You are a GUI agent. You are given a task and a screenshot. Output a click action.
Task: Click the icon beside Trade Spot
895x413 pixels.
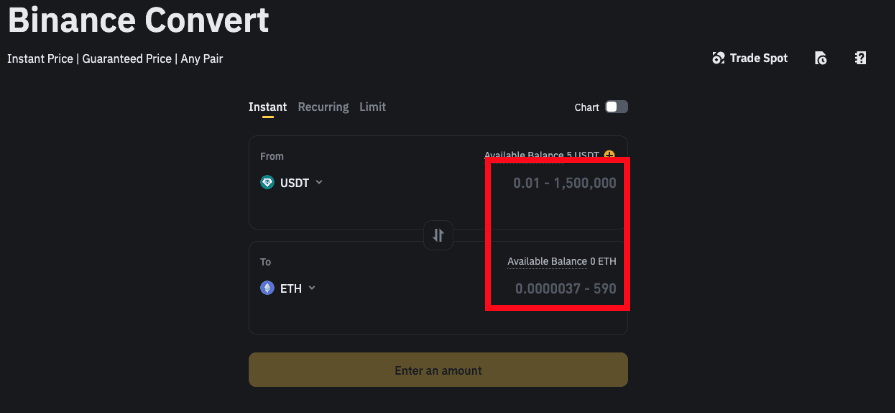tap(718, 58)
